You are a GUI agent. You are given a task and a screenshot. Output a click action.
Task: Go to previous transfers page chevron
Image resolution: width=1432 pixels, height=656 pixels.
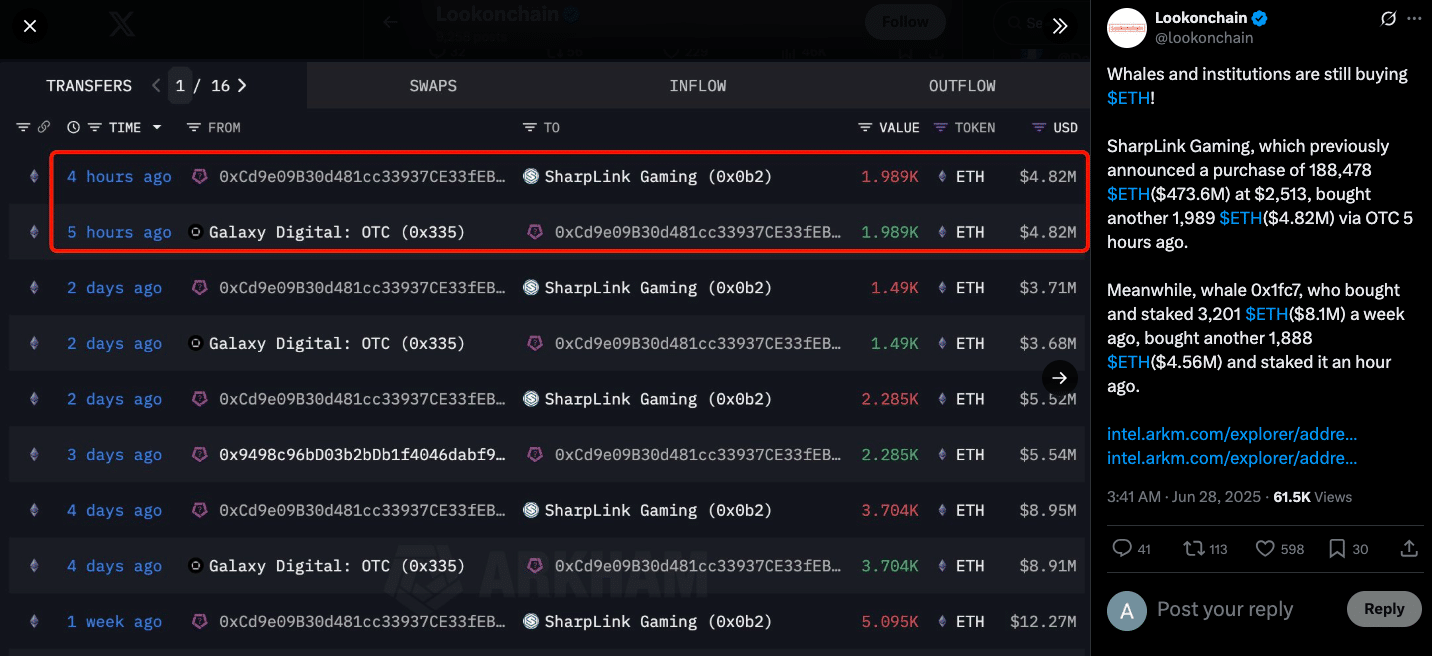click(156, 86)
